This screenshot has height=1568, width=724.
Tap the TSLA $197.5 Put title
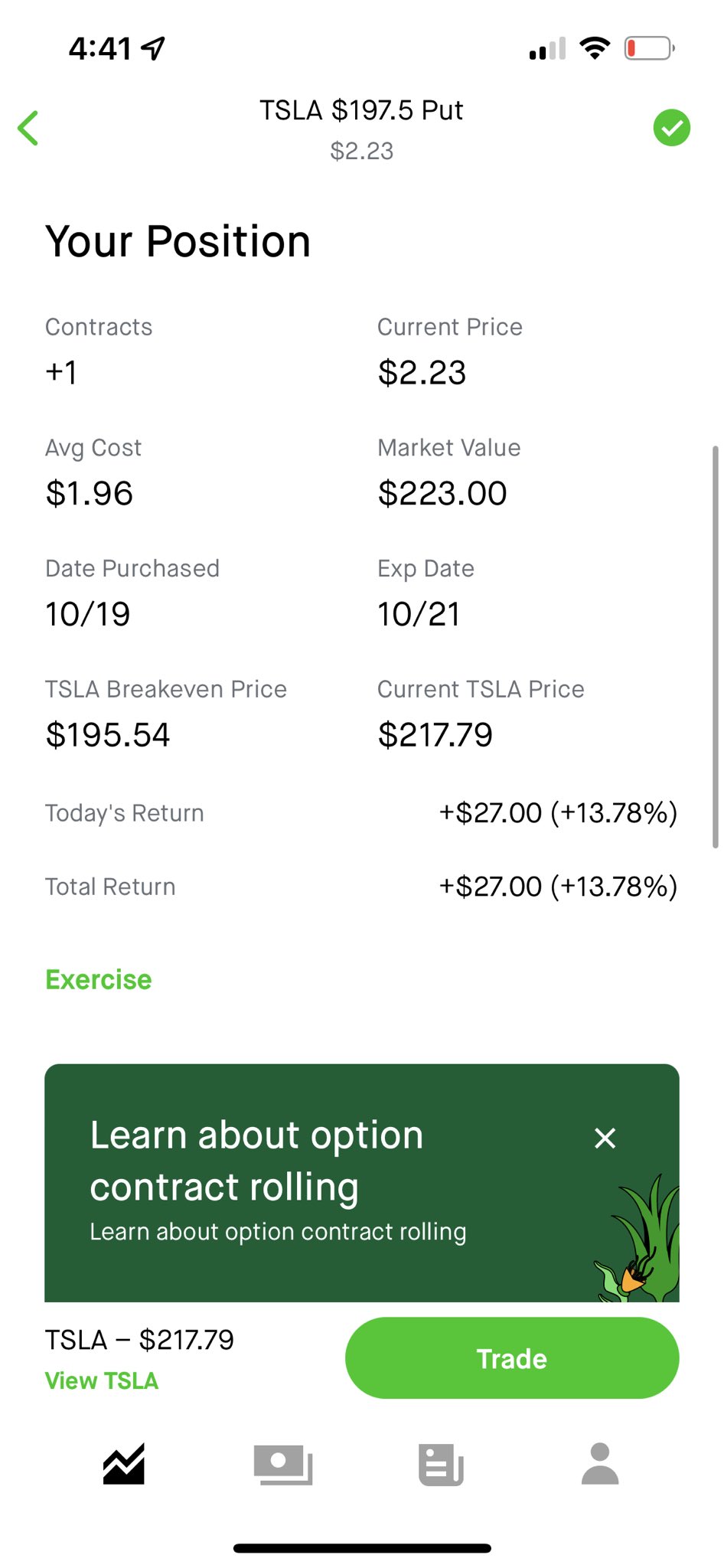pos(361,111)
